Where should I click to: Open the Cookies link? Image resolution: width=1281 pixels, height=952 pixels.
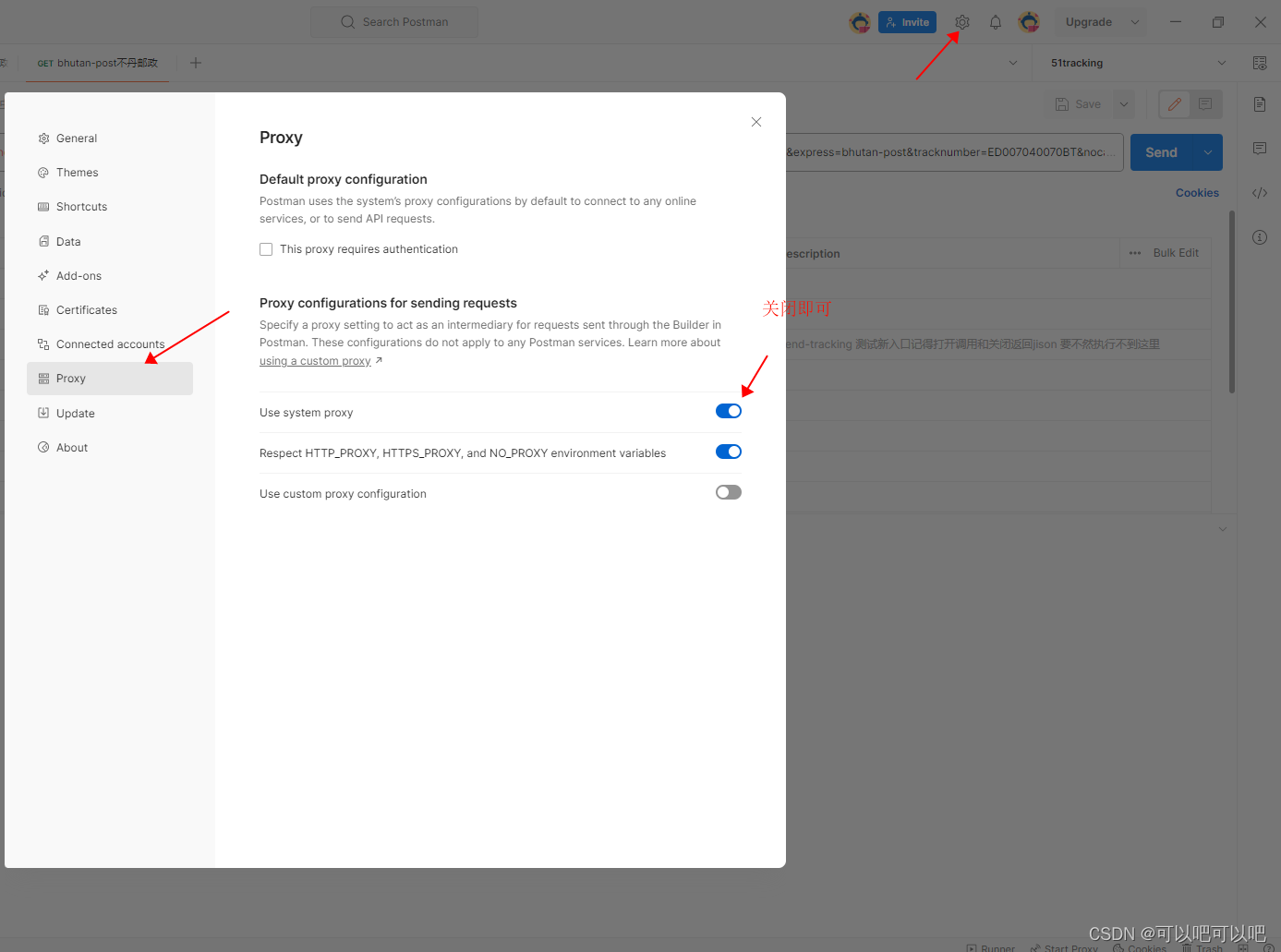coord(1197,193)
